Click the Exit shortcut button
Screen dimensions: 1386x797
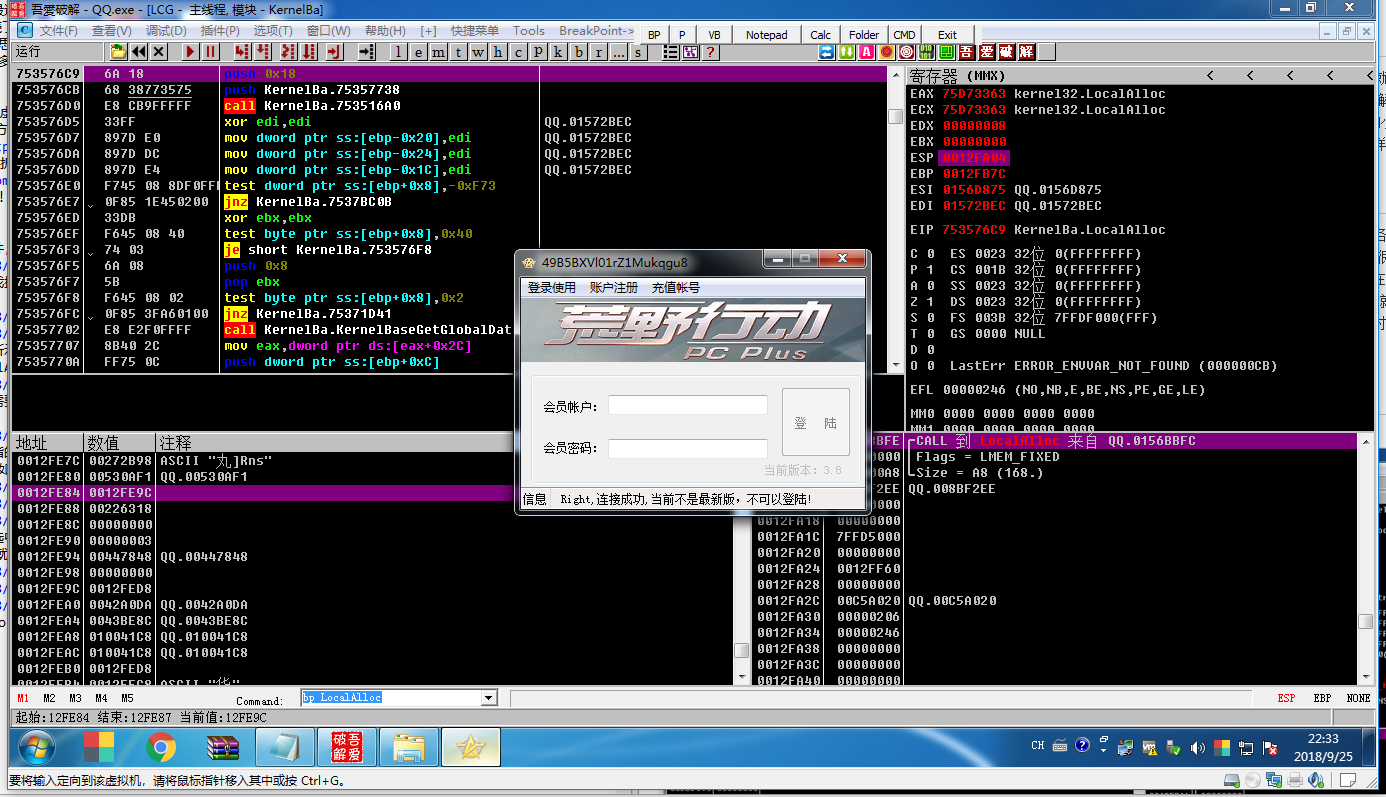click(947, 35)
